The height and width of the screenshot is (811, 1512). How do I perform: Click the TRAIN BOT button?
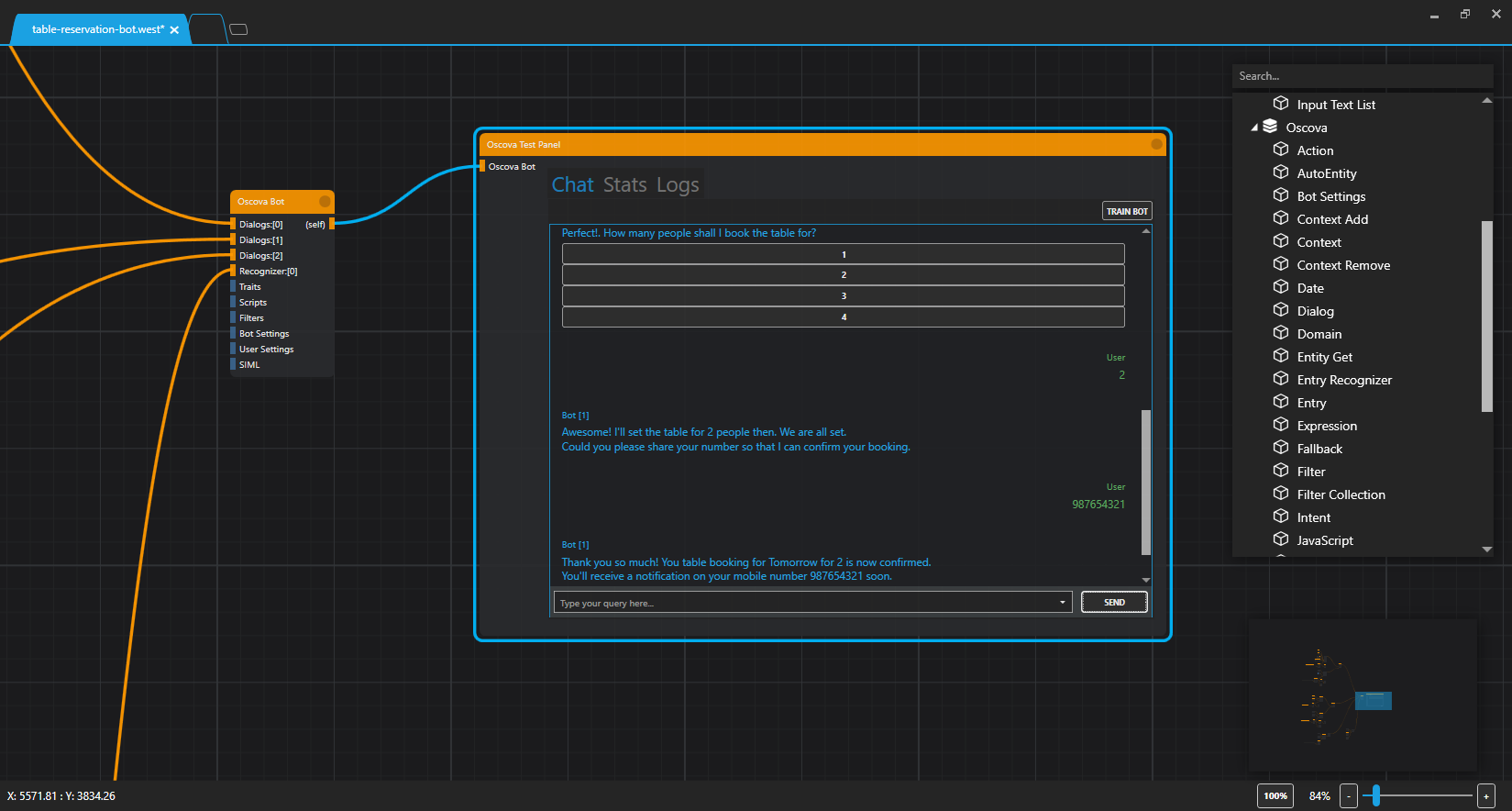[1127, 211]
